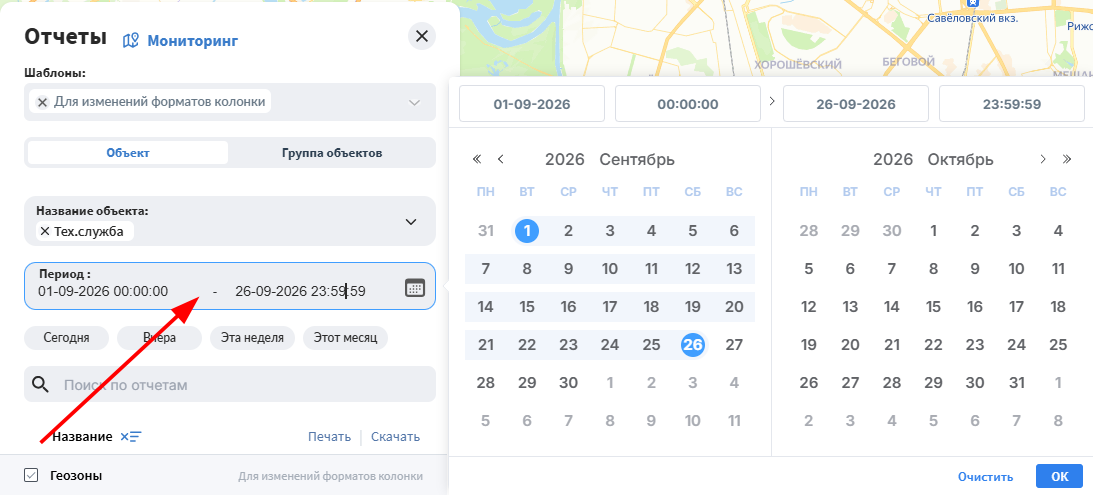Click the search magnifier icon
The width and height of the screenshot is (1093, 495).
(41, 384)
